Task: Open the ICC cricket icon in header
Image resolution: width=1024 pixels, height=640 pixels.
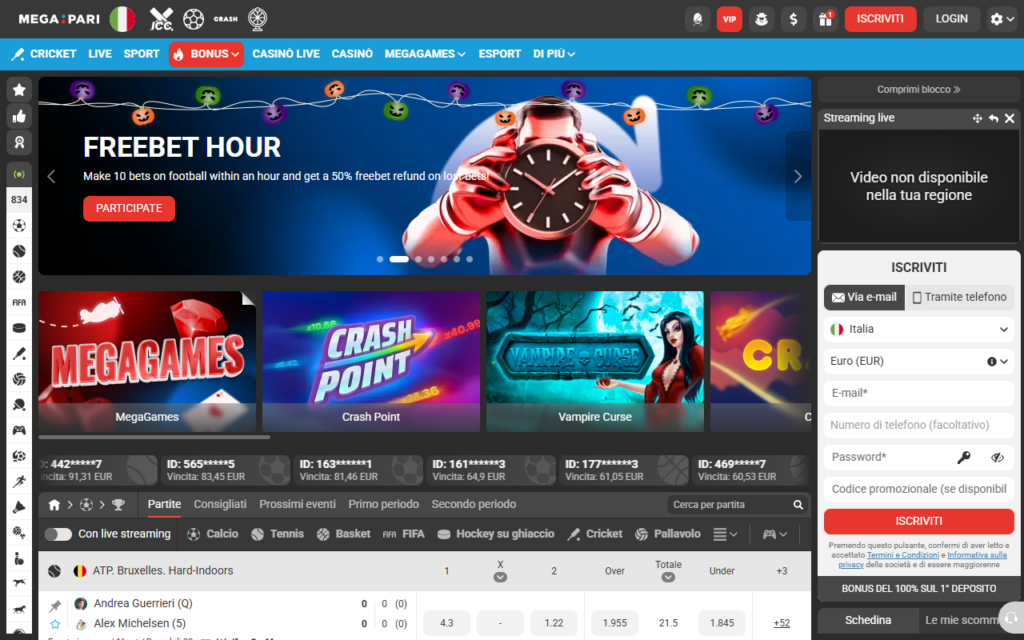Action: tap(161, 19)
